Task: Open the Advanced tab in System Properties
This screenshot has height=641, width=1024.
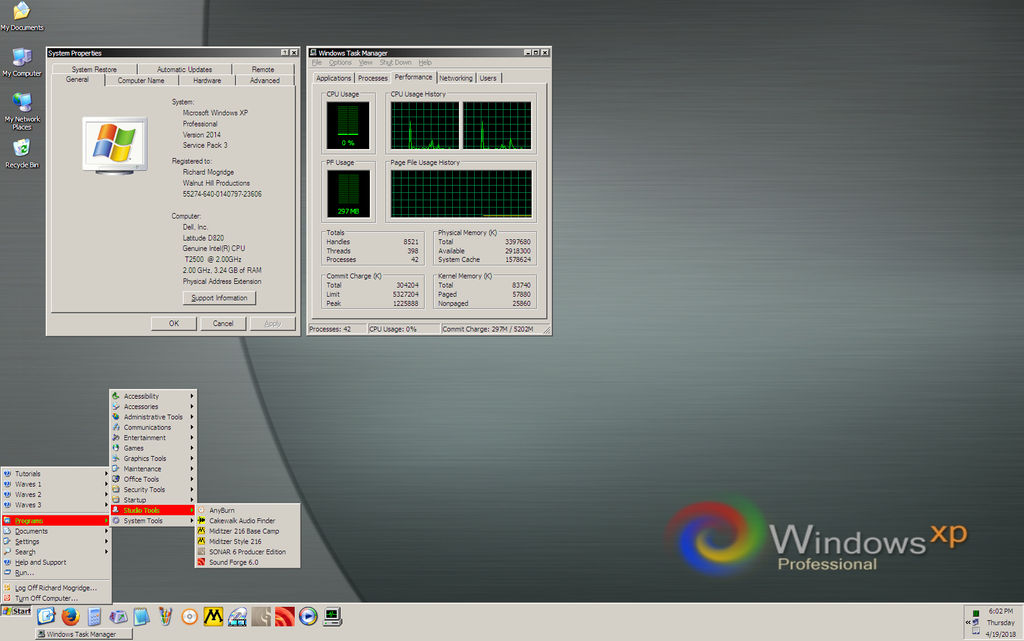Action: (x=265, y=80)
